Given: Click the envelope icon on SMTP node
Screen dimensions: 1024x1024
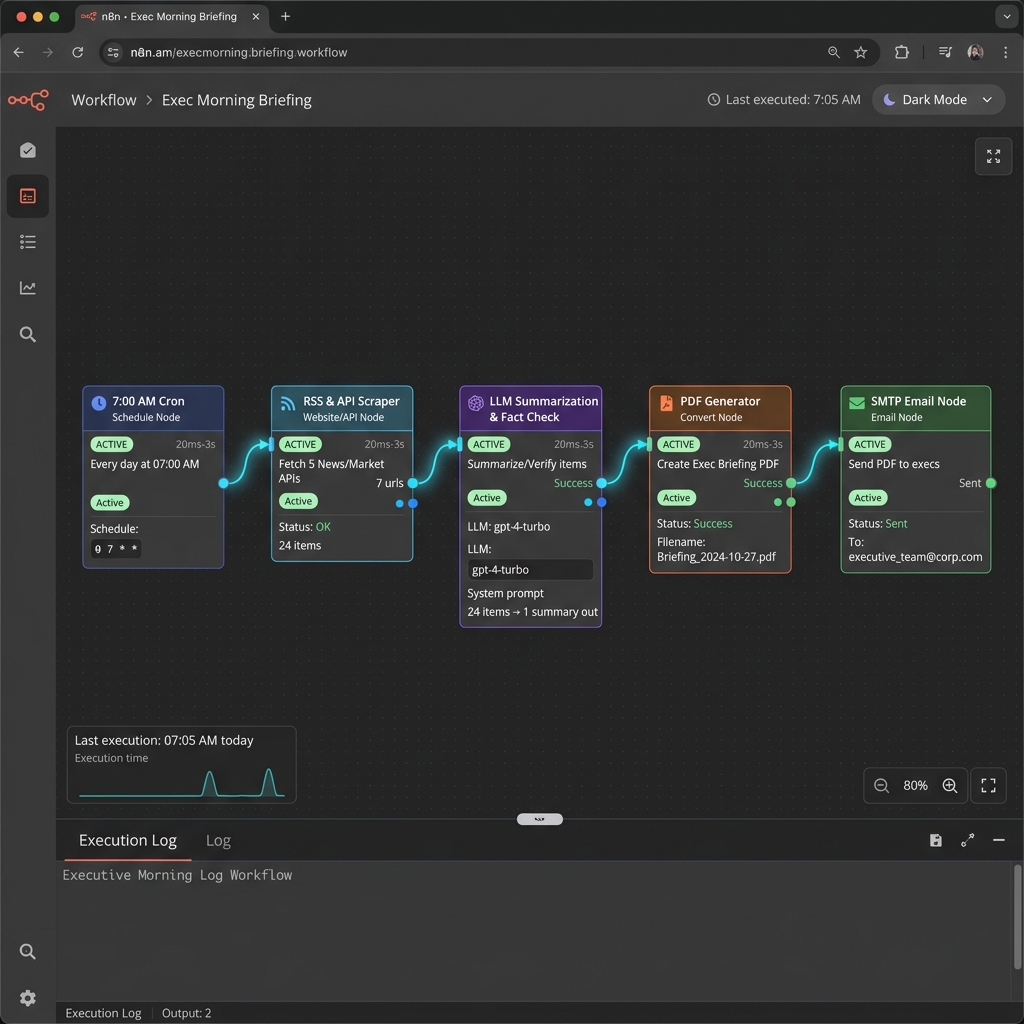Looking at the screenshot, I should tap(856, 403).
